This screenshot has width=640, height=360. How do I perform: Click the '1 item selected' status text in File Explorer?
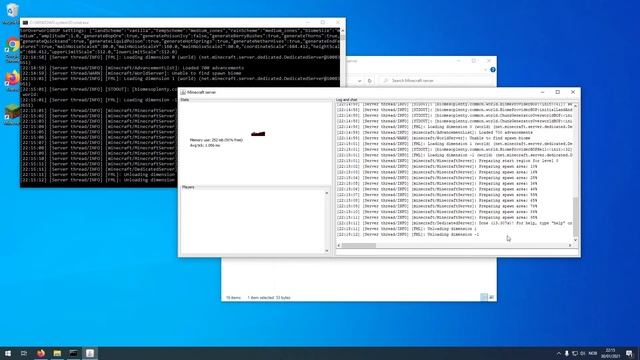[x=269, y=298]
